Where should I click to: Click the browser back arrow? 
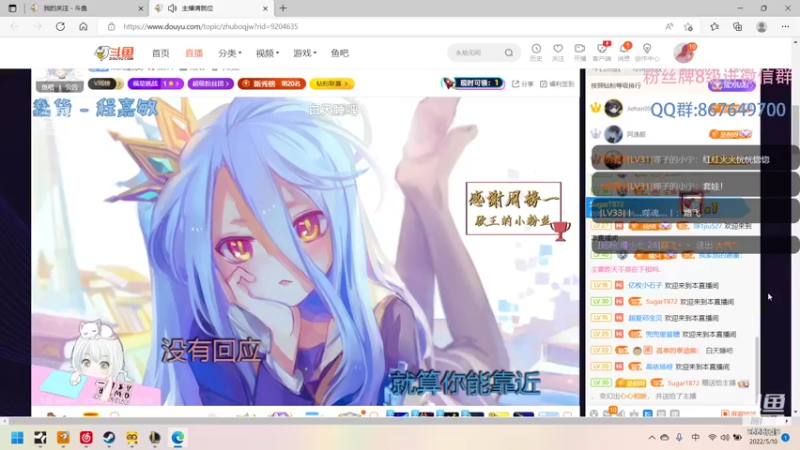tap(14, 27)
